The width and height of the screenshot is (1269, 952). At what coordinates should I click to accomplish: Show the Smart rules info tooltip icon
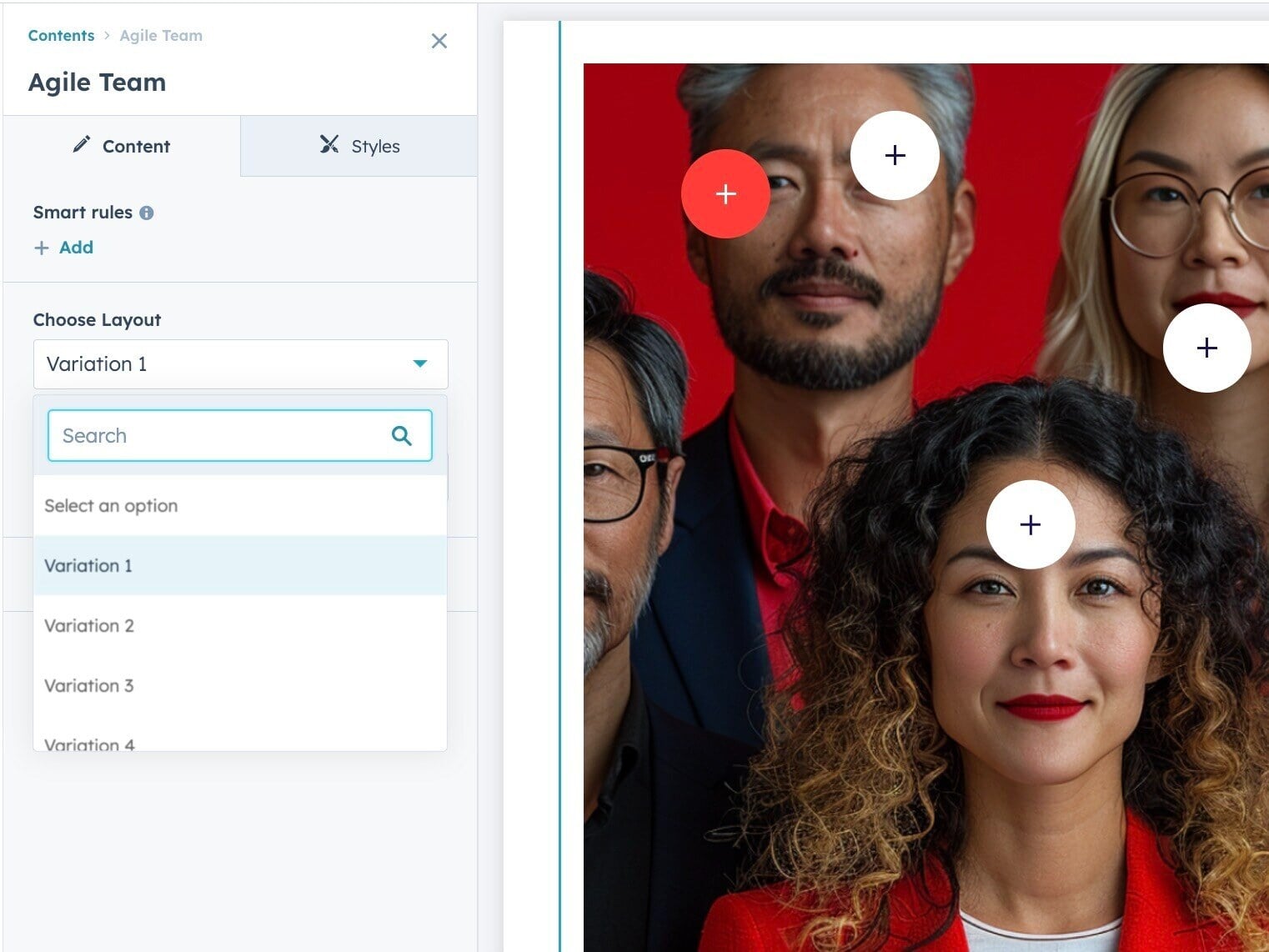pyautogui.click(x=147, y=213)
